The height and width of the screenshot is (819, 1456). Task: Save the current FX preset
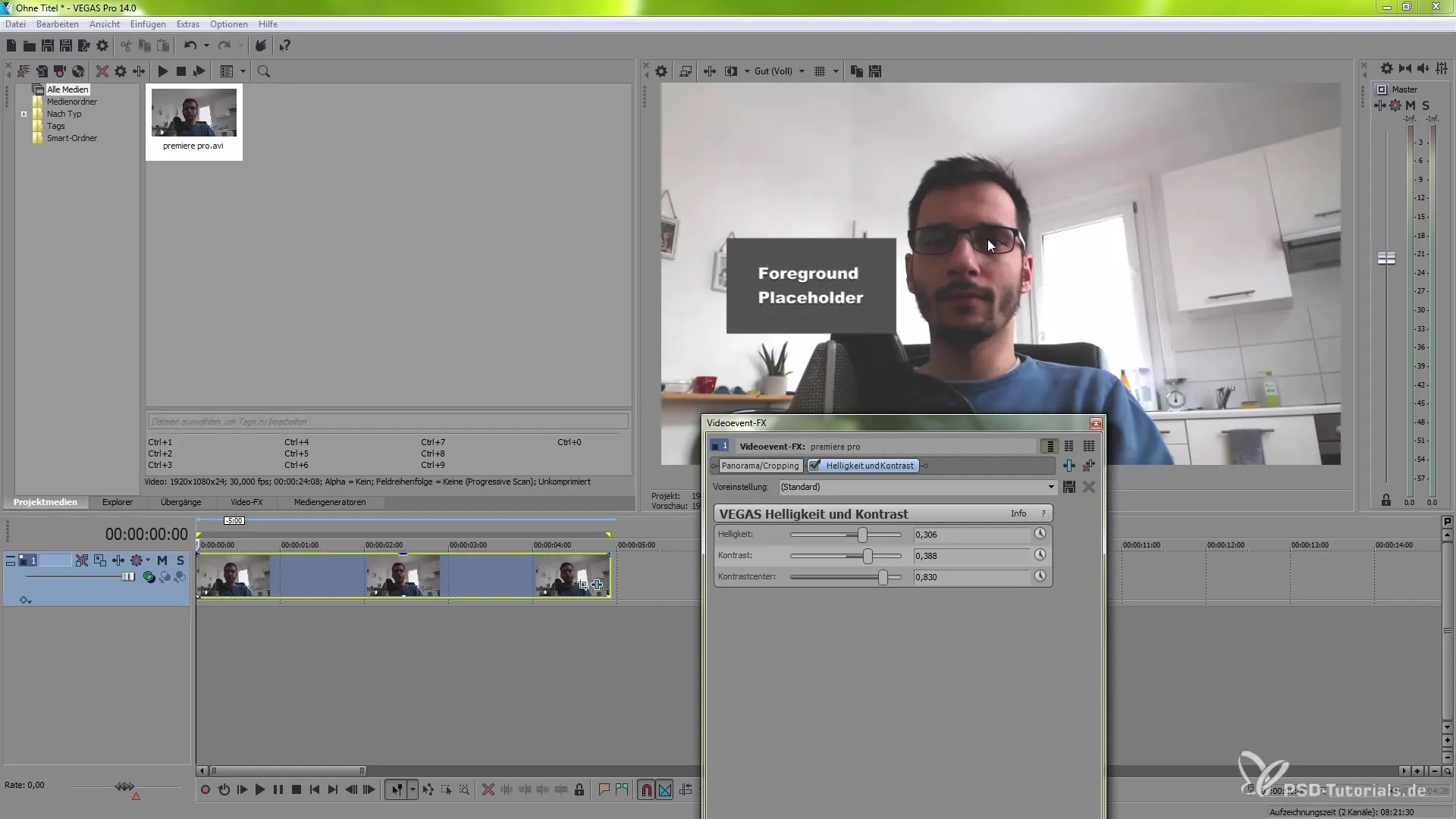(1069, 487)
